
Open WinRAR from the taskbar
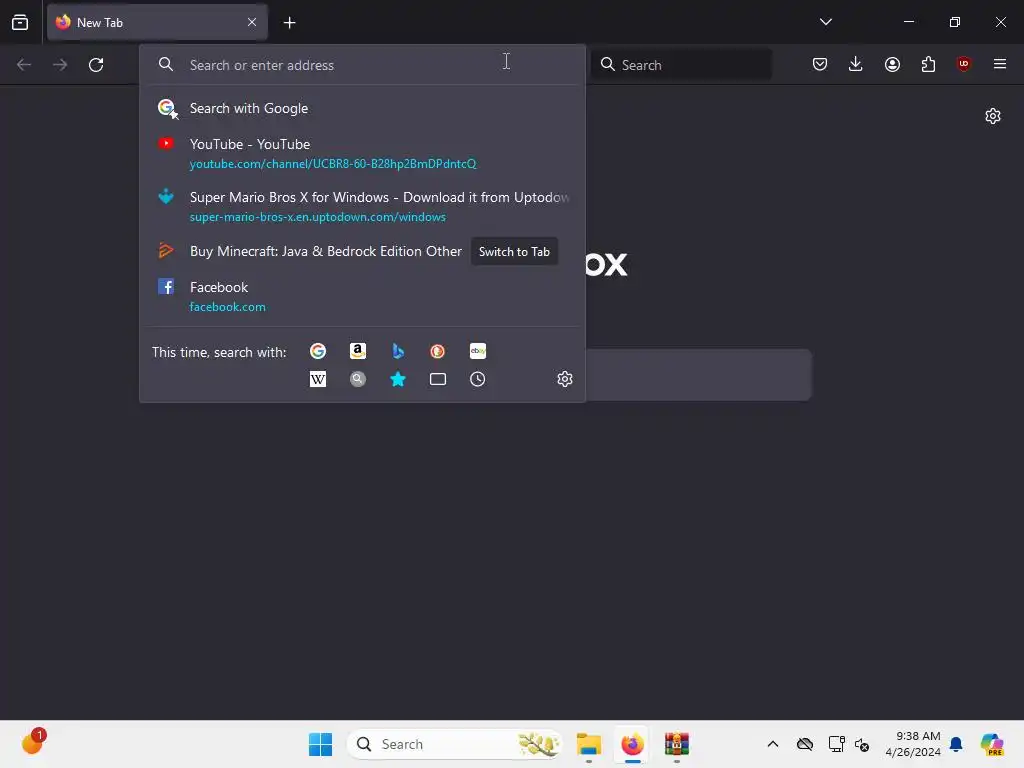tap(677, 744)
